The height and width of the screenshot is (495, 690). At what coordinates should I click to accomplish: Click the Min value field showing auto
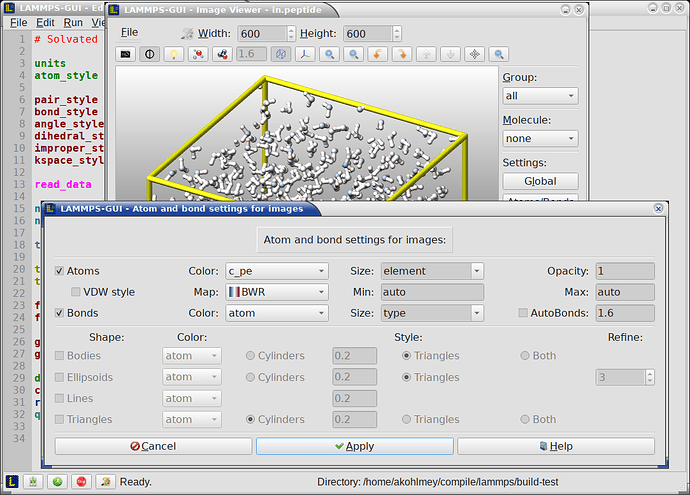click(x=432, y=292)
